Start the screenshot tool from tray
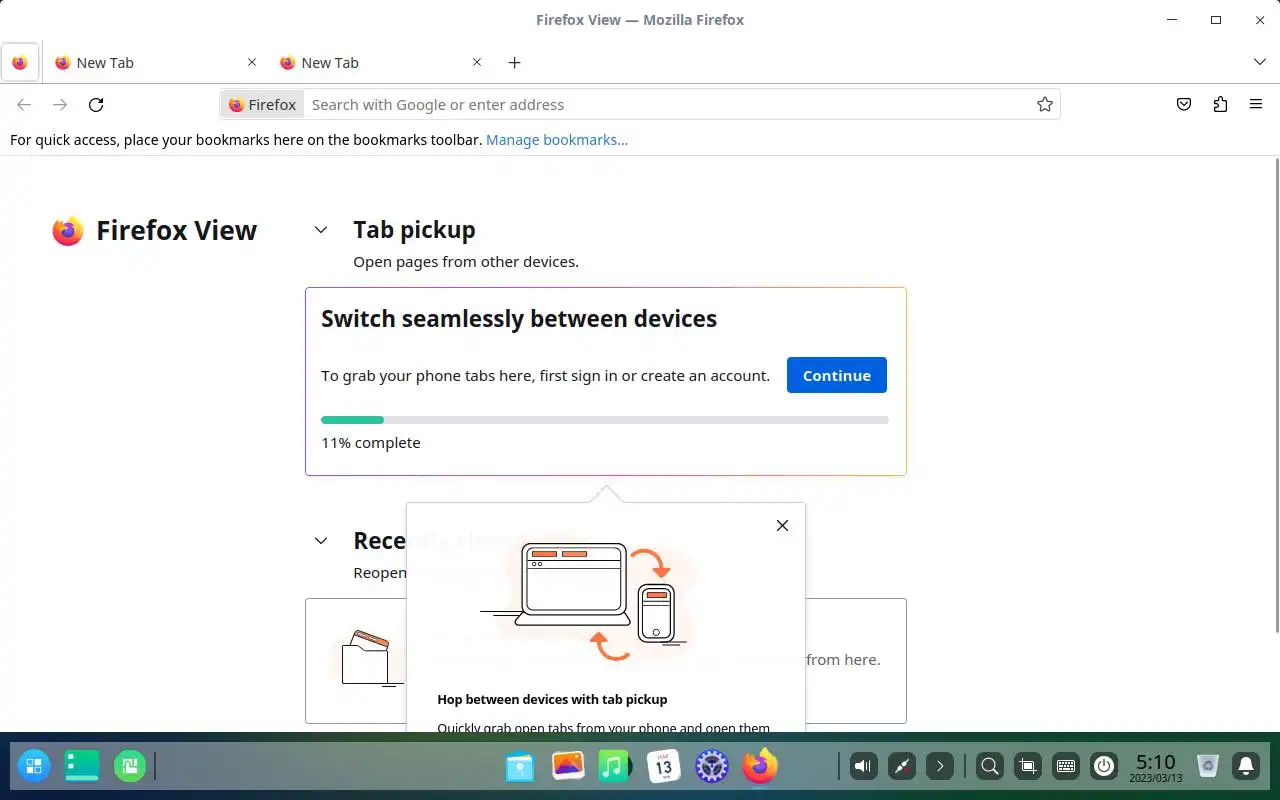1280x800 pixels. 1027,767
